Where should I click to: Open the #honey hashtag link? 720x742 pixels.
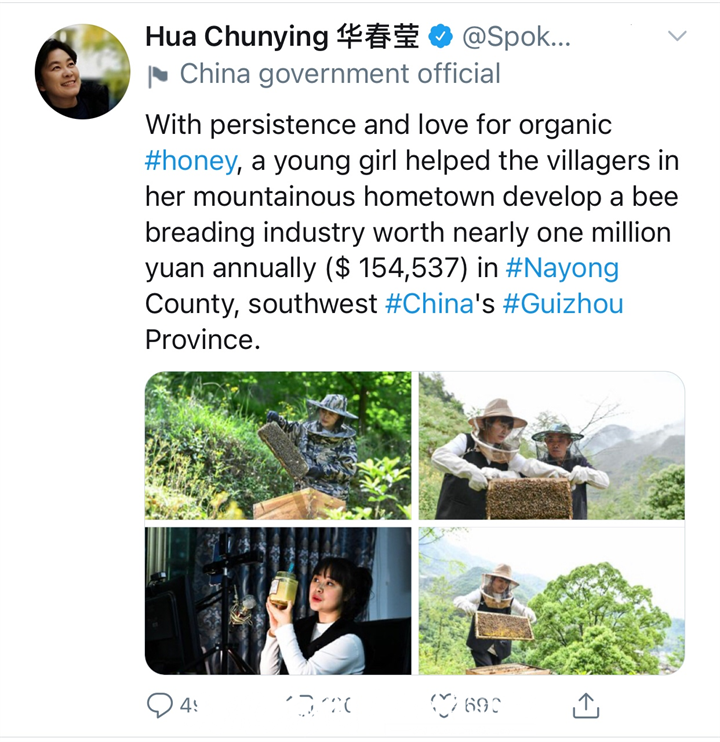point(191,161)
